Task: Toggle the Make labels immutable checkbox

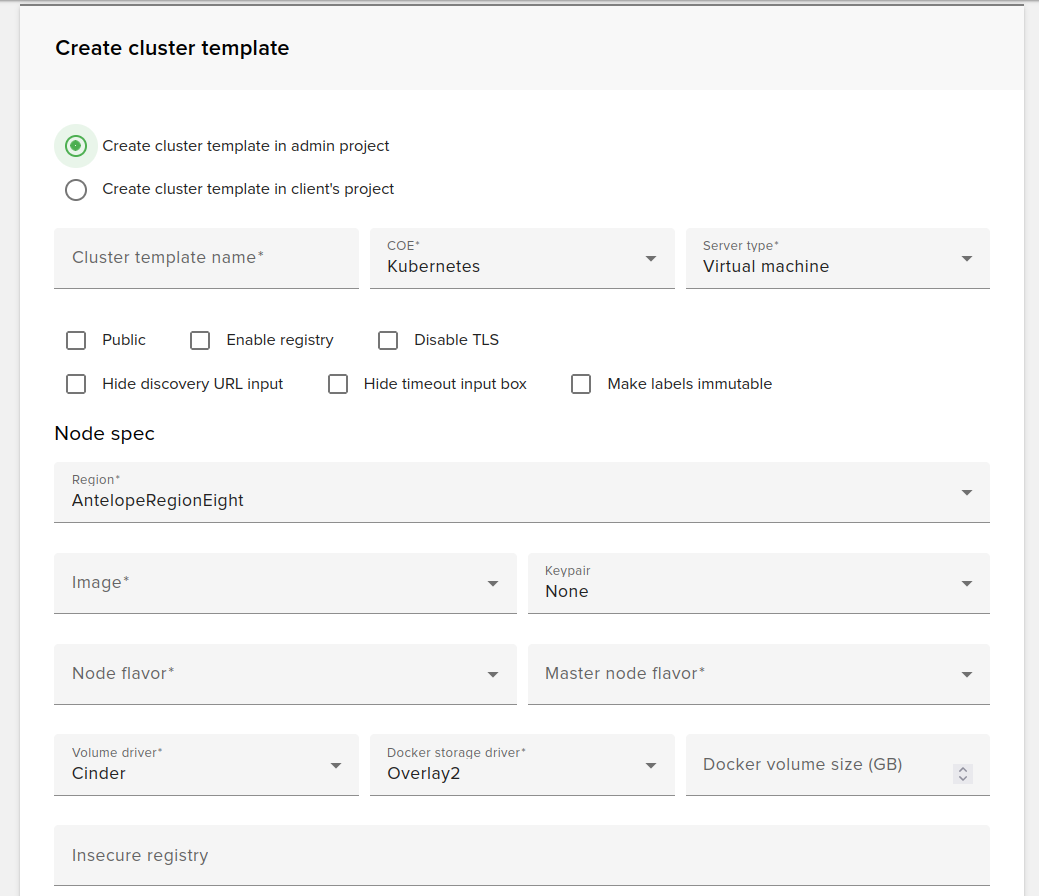Action: (581, 384)
